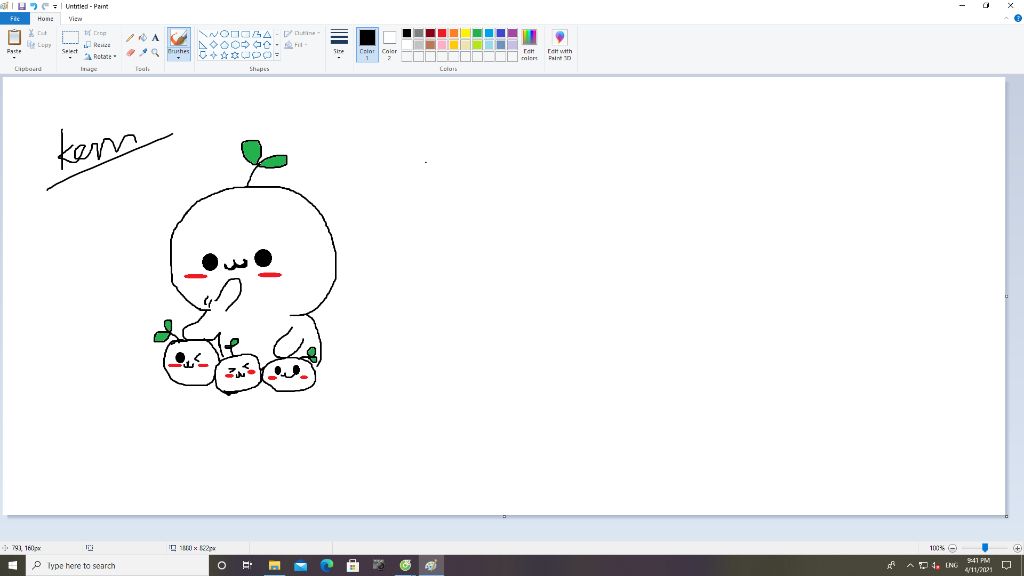Select the Pencil tool
This screenshot has height=576, width=1024.
130,38
